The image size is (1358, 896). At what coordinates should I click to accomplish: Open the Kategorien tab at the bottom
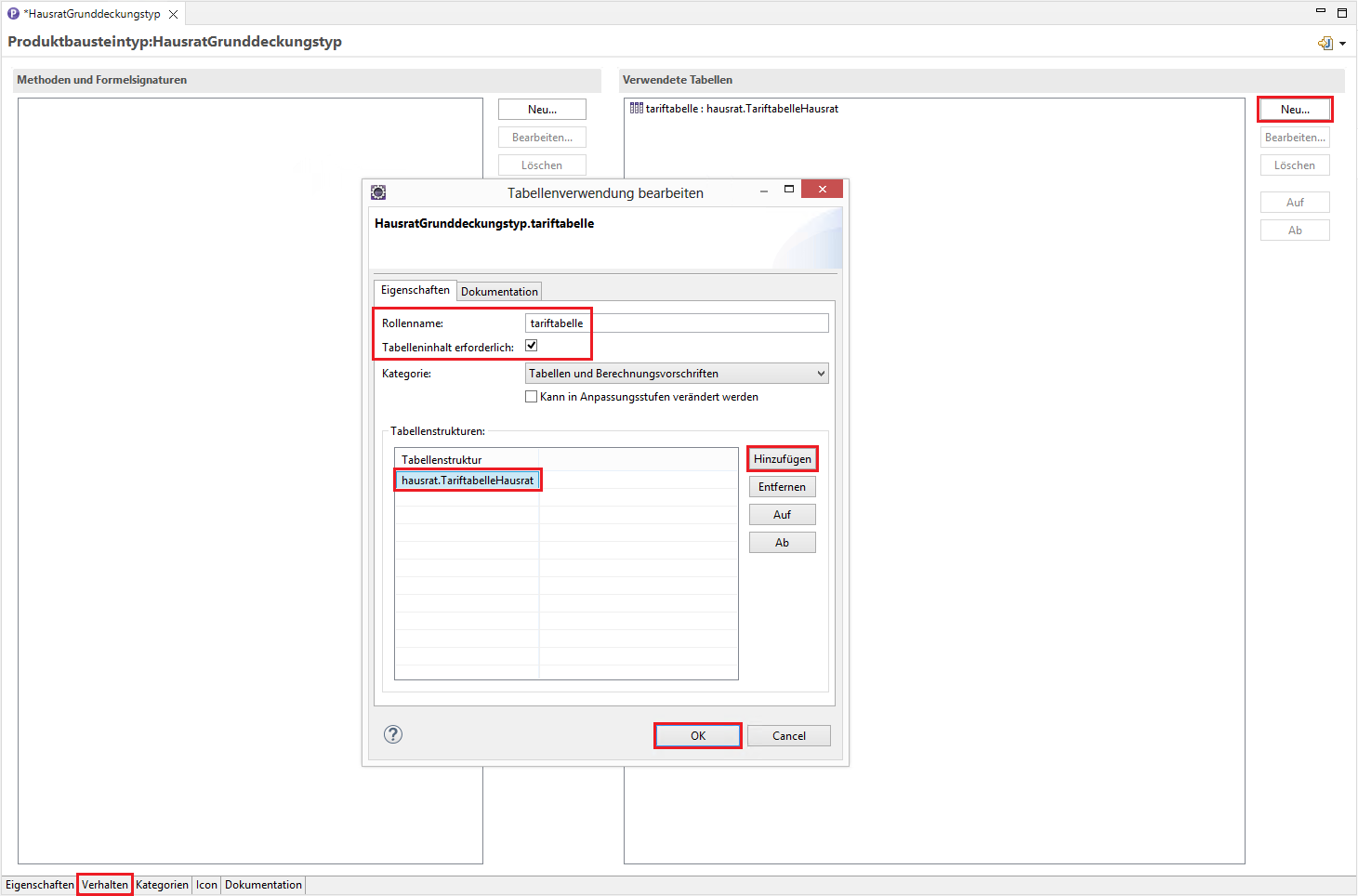click(x=162, y=885)
